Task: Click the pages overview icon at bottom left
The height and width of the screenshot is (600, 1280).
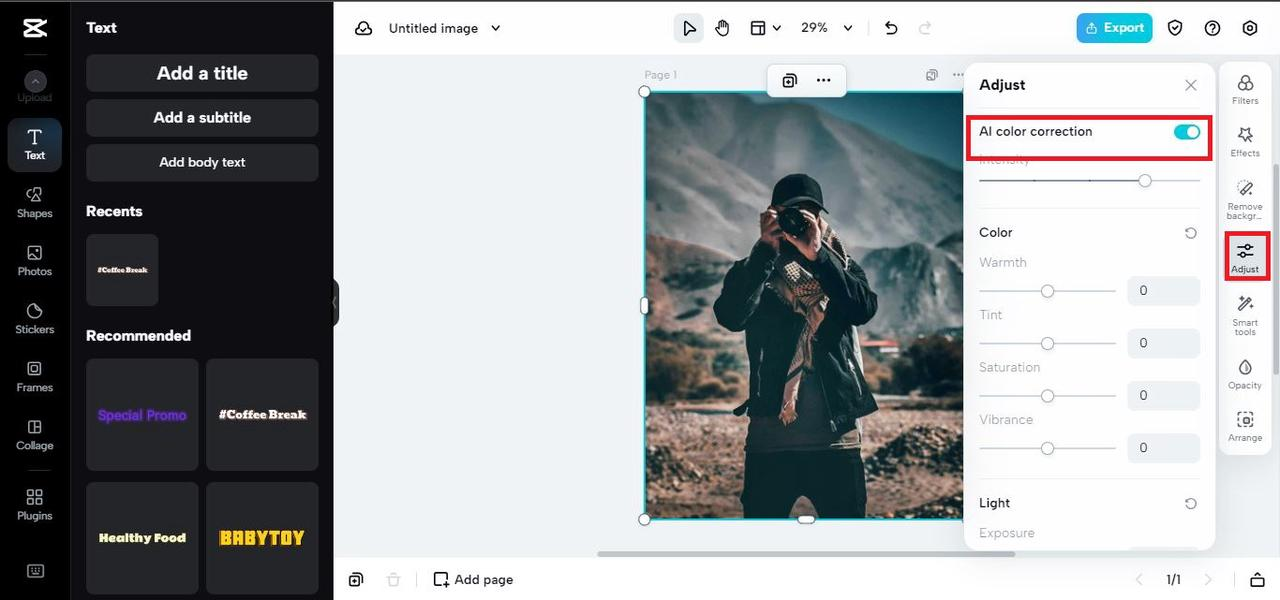Action: coord(356,580)
